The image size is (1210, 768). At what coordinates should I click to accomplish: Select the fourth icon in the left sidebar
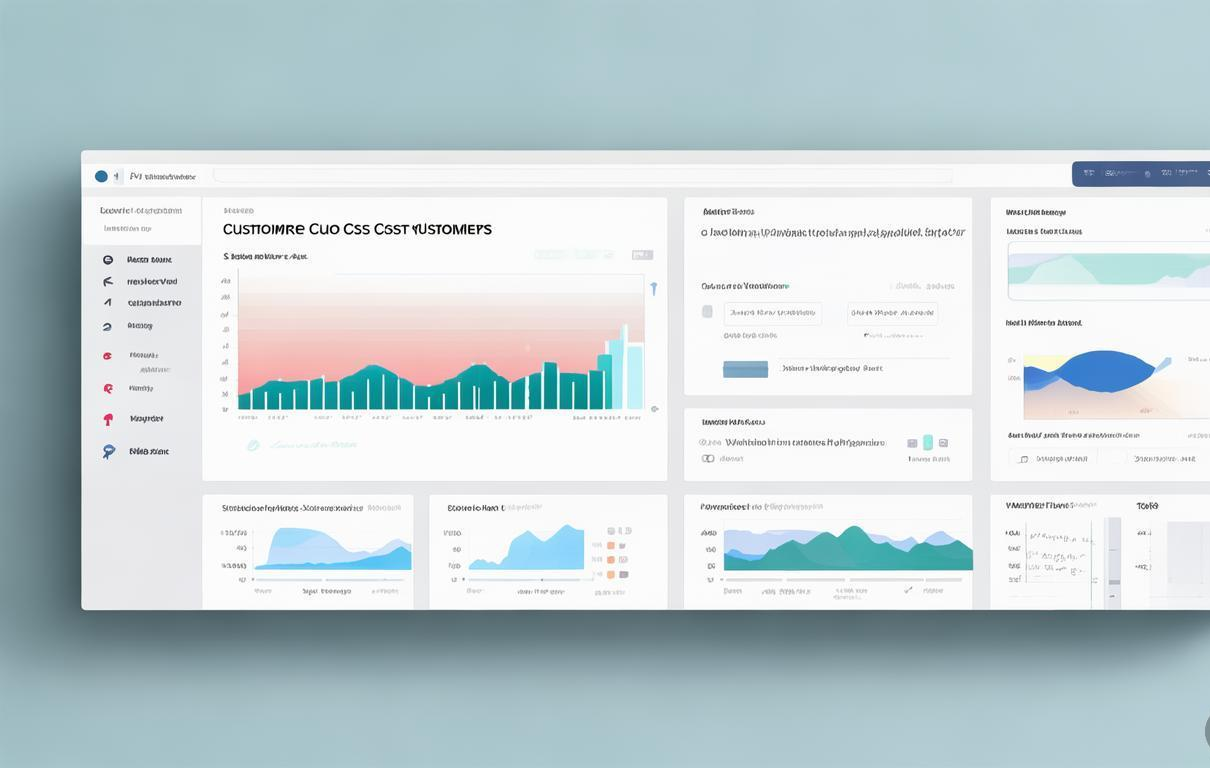coord(107,326)
